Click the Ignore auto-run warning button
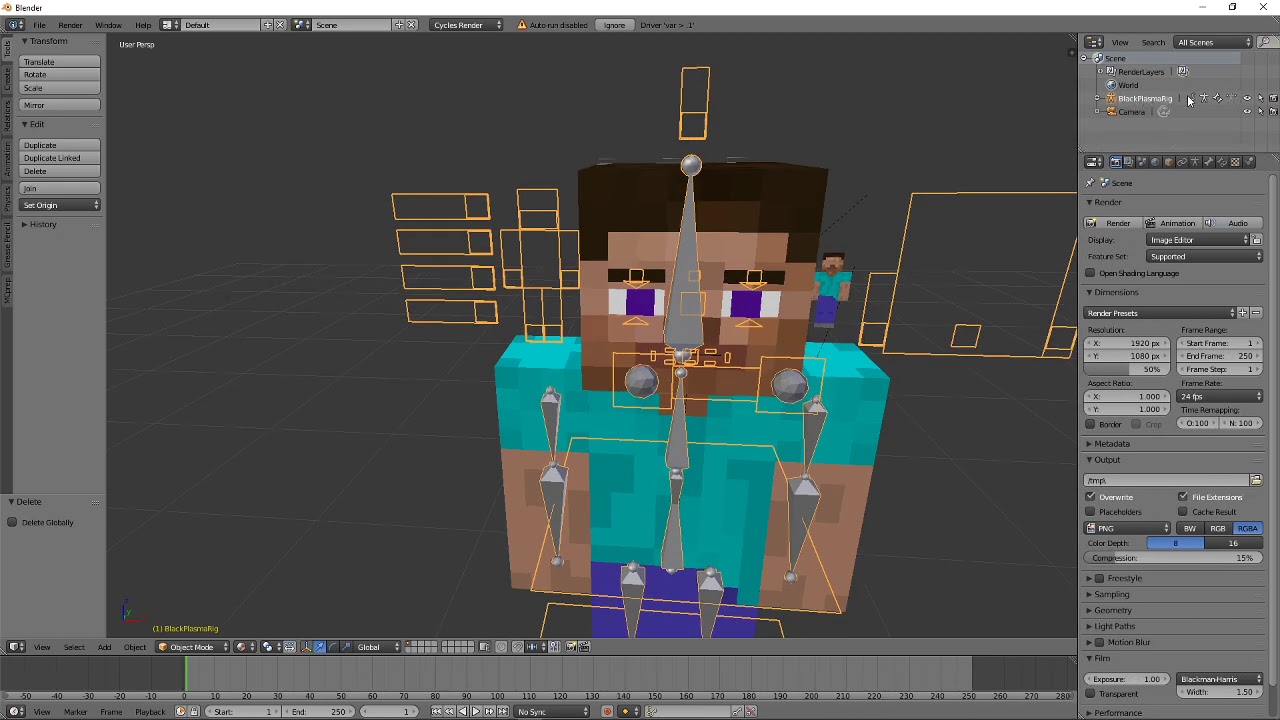 pyautogui.click(x=614, y=25)
